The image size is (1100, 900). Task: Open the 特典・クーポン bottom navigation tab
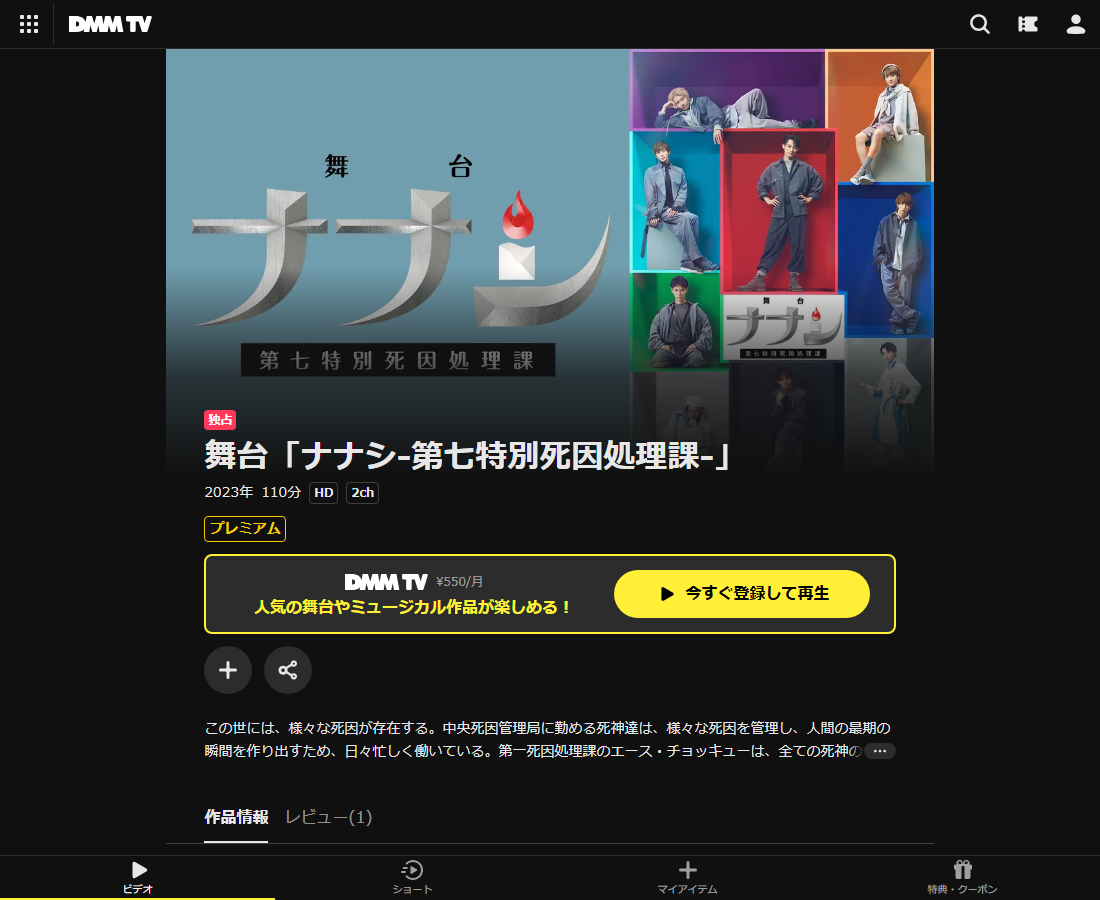coord(962,878)
